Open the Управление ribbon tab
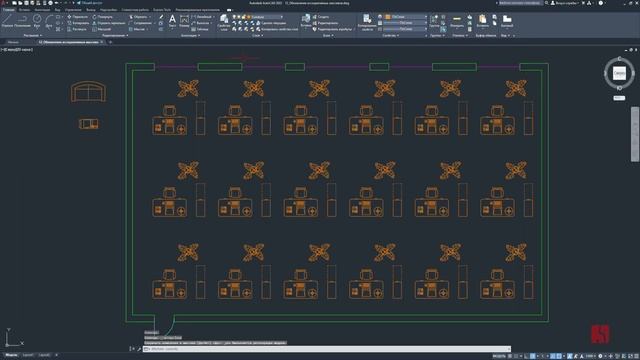640x360 pixels. (73, 10)
